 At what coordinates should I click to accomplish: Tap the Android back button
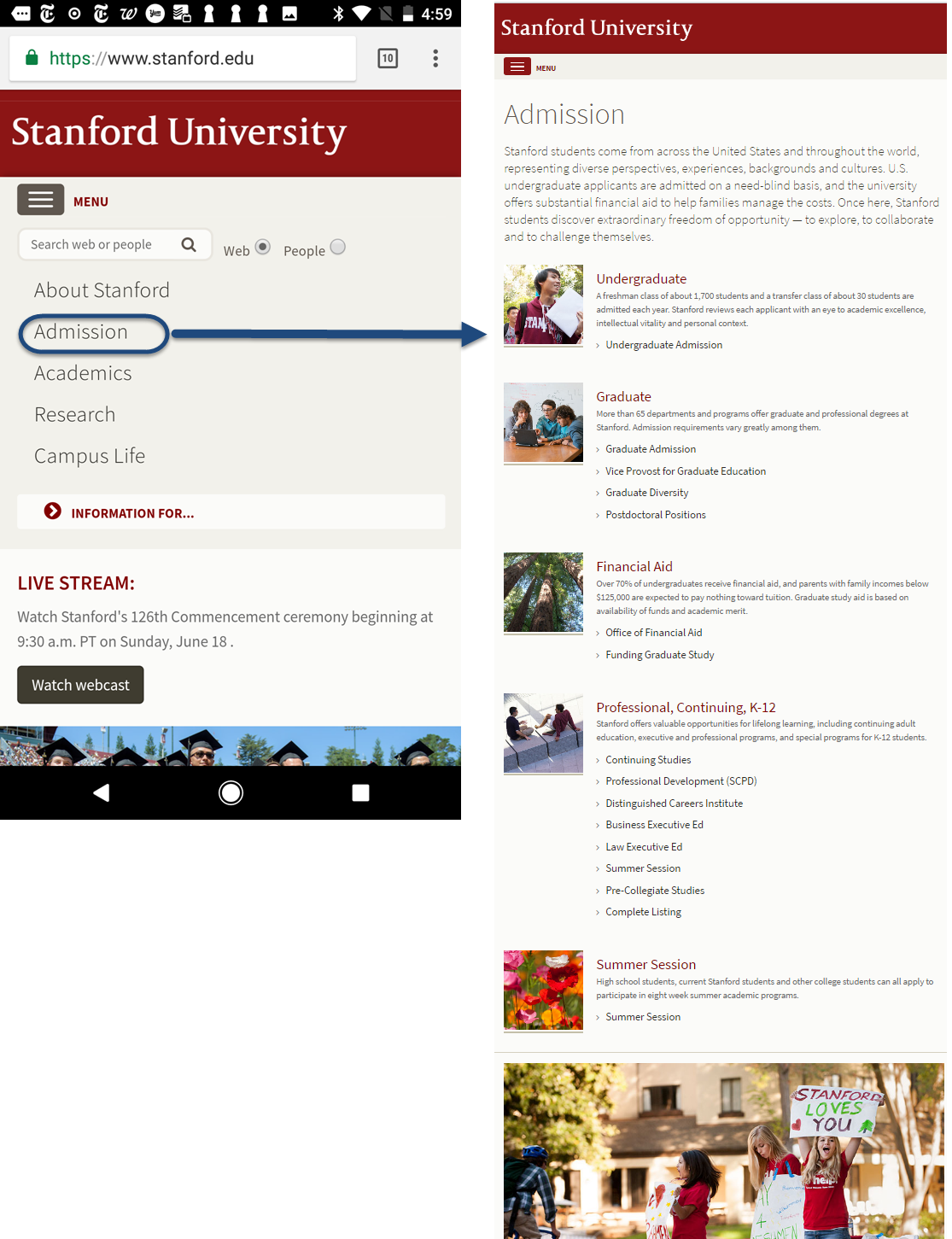(102, 792)
